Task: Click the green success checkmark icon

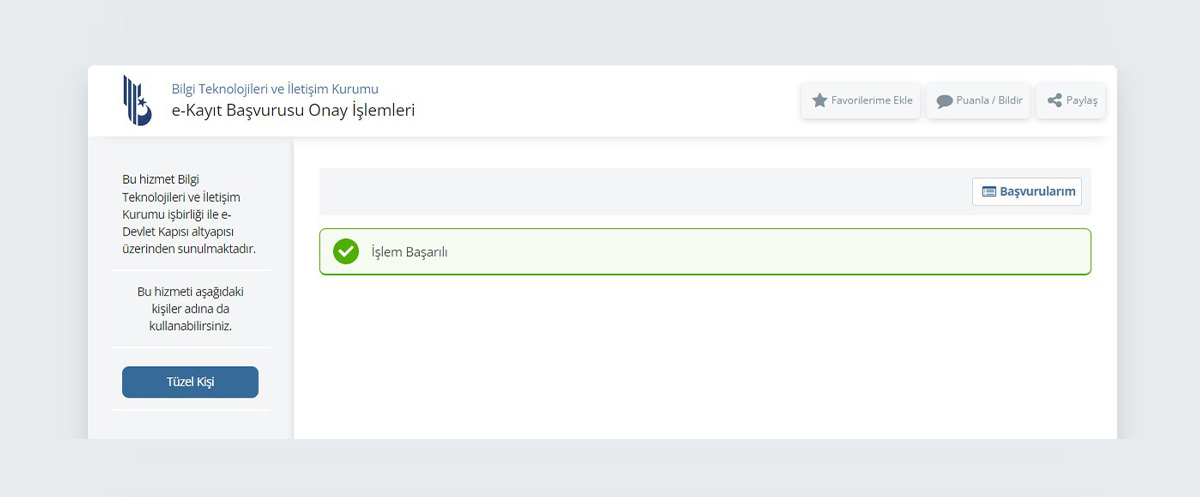Action: click(x=346, y=251)
